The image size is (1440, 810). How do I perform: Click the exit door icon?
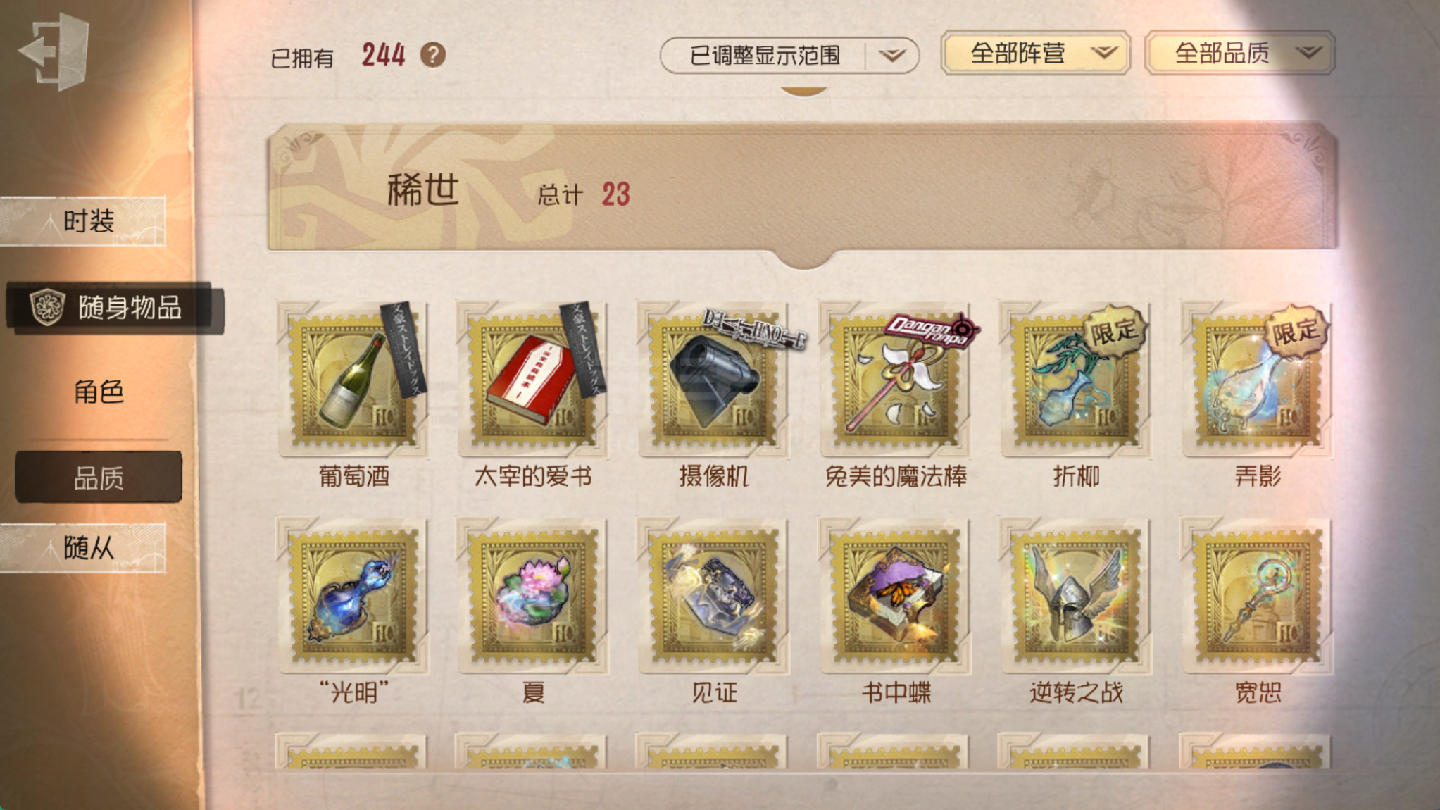pyautogui.click(x=54, y=52)
